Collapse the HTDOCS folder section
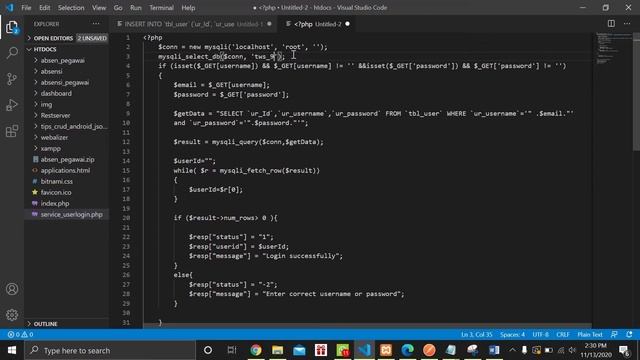 [67, 49]
